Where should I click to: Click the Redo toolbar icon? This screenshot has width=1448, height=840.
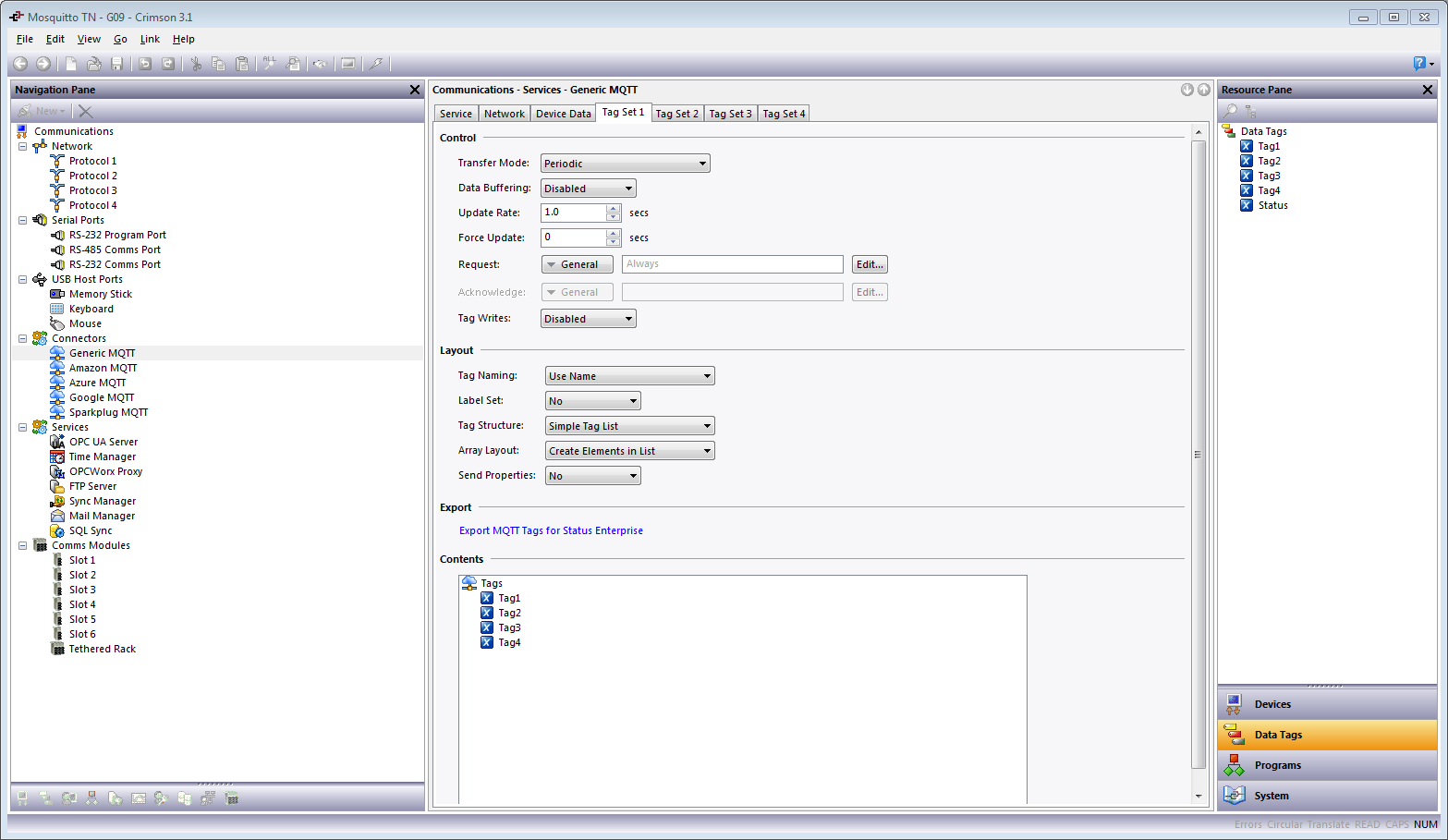168,64
